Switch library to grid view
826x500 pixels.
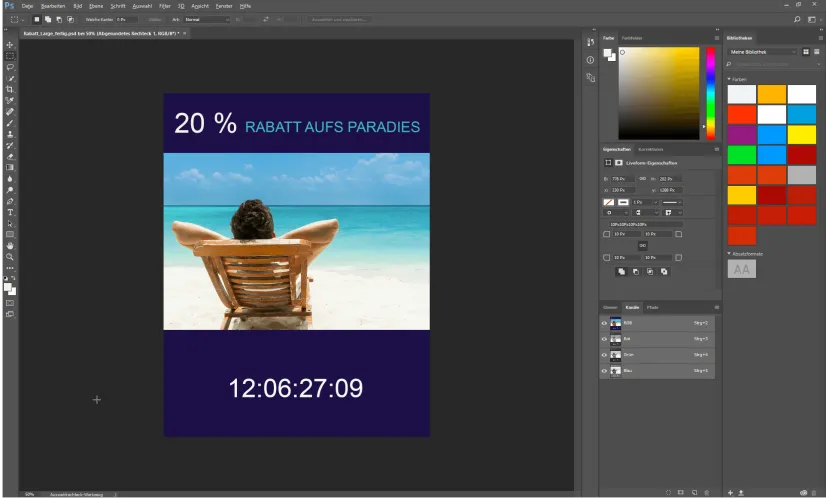[x=806, y=52]
